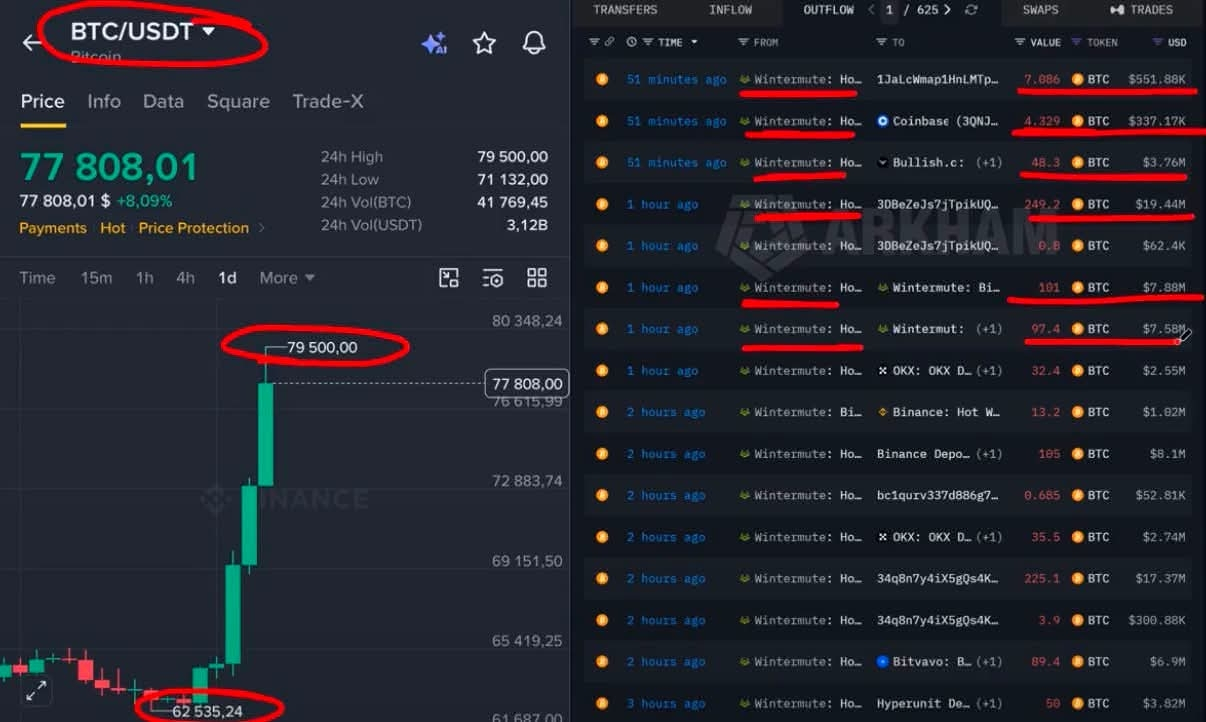Open the Bitvavo recipient entity
Image resolution: width=1206 pixels, height=722 pixels.
pos(925,661)
